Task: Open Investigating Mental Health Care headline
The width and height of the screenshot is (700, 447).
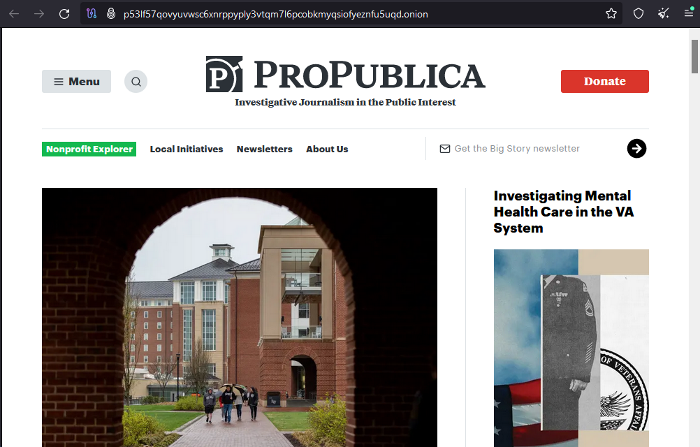Action: (x=563, y=212)
